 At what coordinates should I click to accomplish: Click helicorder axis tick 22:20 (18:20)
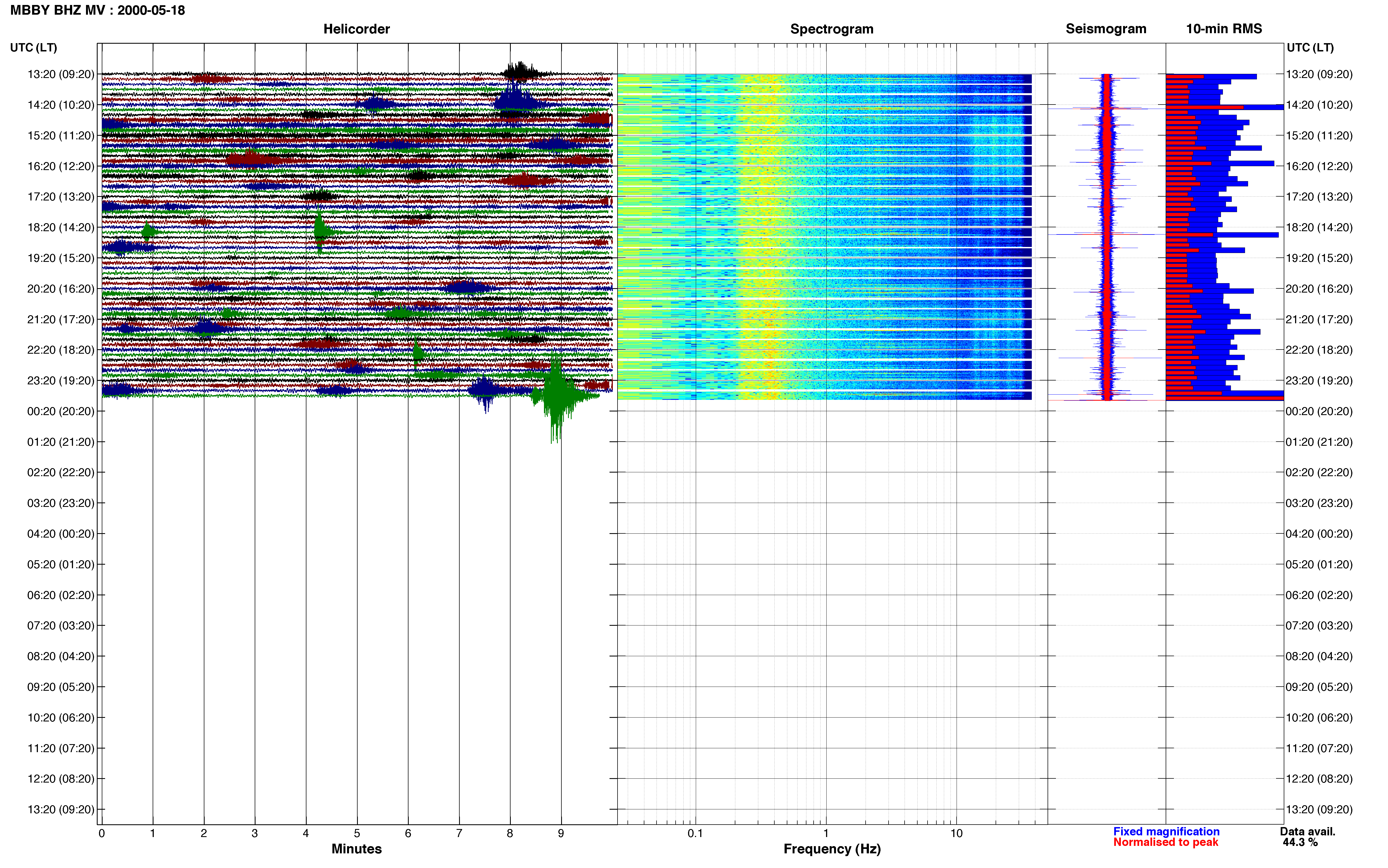61,350
